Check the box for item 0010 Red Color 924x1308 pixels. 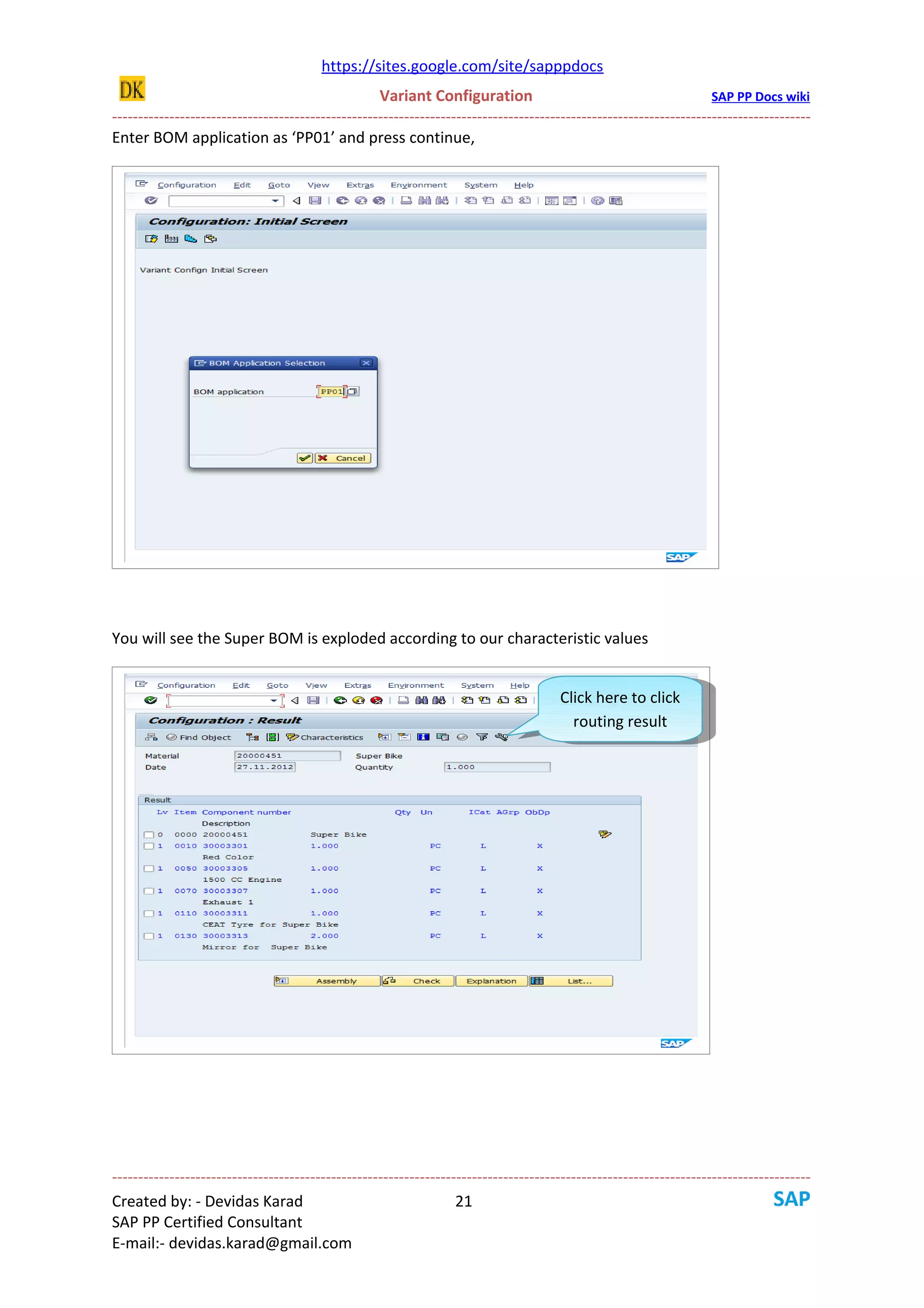pos(149,846)
